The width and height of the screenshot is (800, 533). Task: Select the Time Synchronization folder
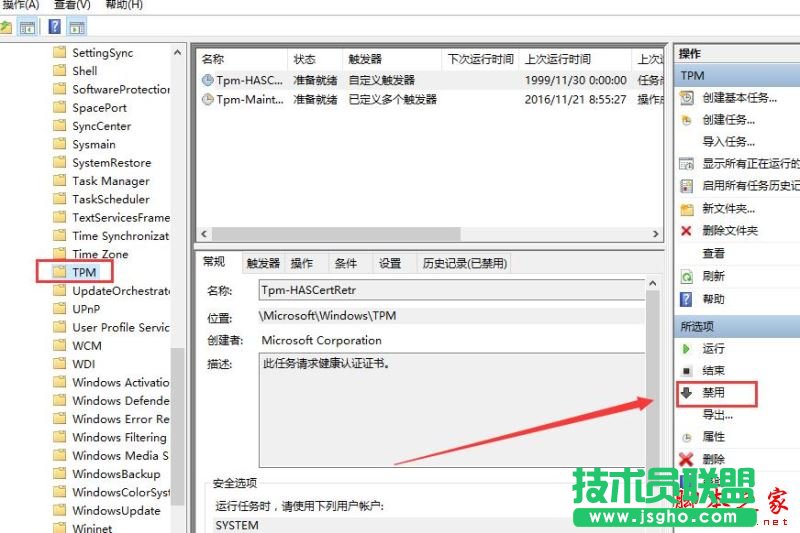tap(120, 236)
